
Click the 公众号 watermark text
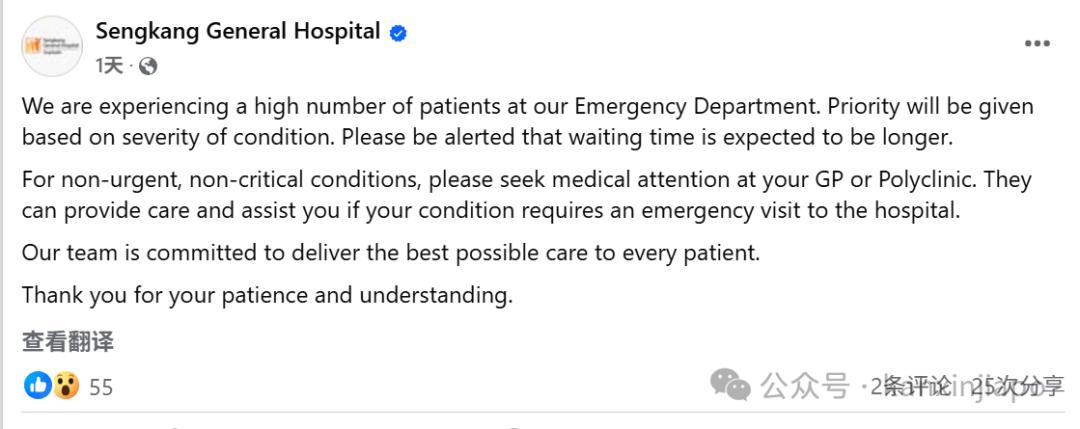(804, 386)
